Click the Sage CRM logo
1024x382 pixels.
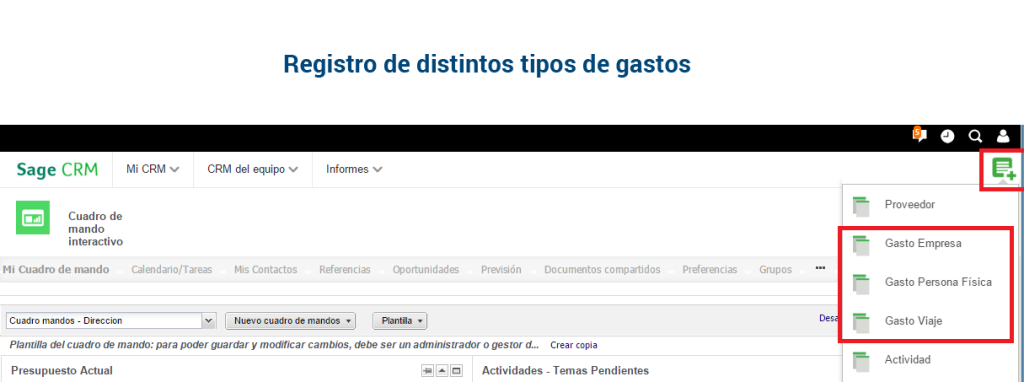point(57,170)
